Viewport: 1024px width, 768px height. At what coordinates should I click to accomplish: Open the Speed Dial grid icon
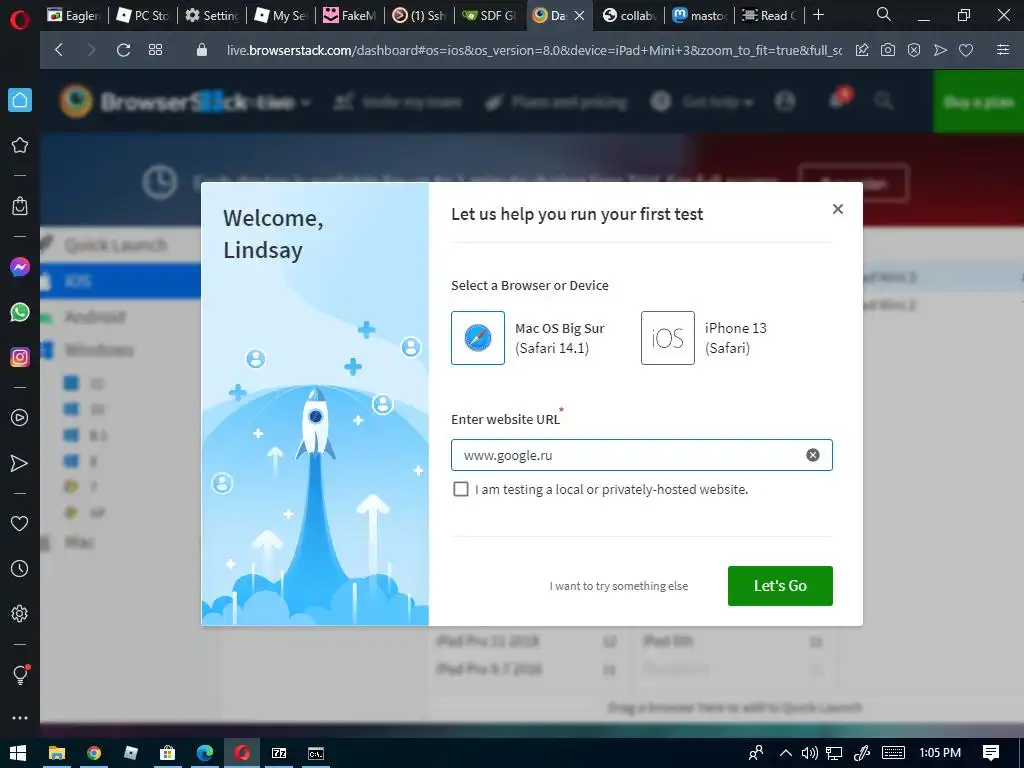[x=155, y=50]
